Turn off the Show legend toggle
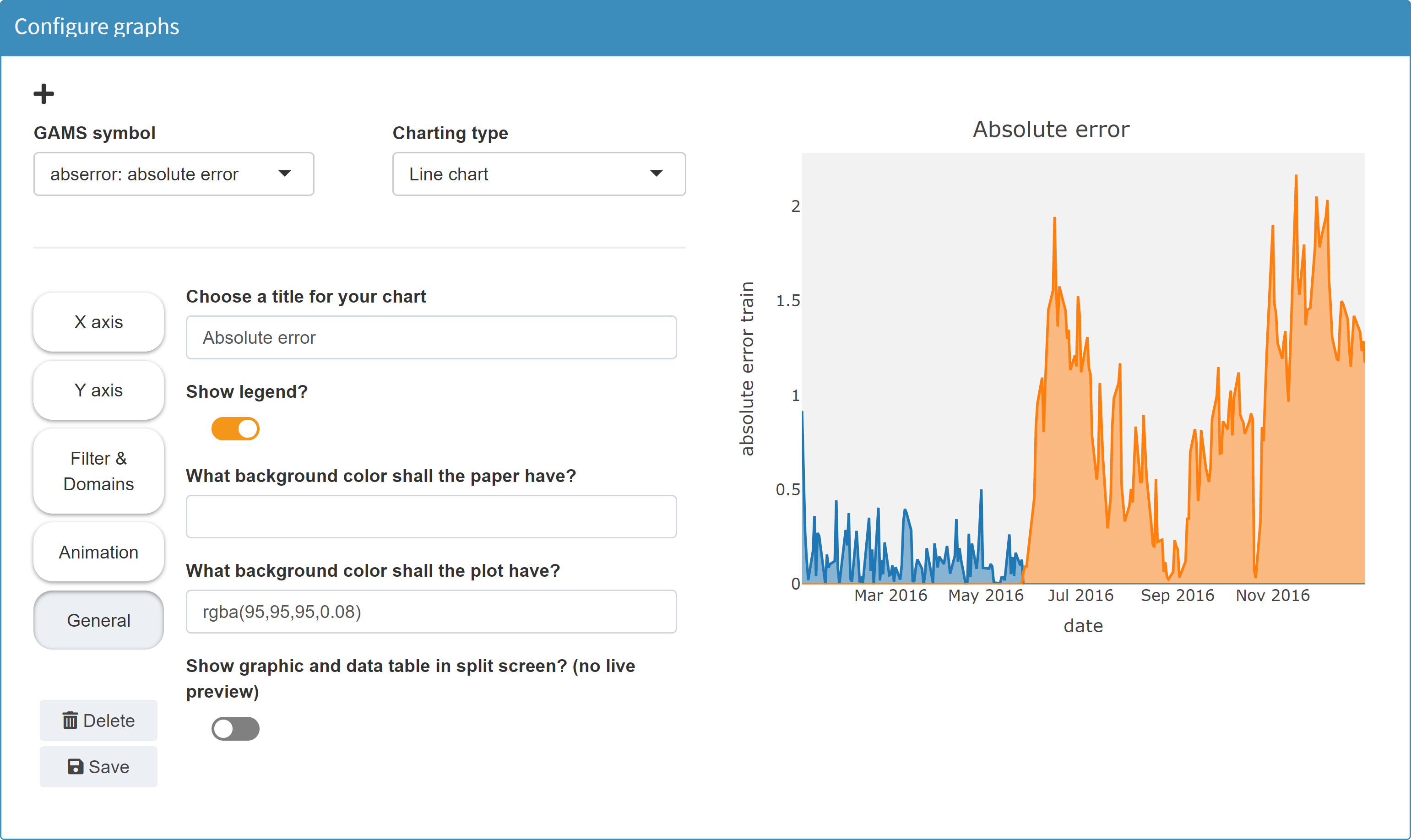Image resolution: width=1411 pixels, height=840 pixels. coord(235,428)
